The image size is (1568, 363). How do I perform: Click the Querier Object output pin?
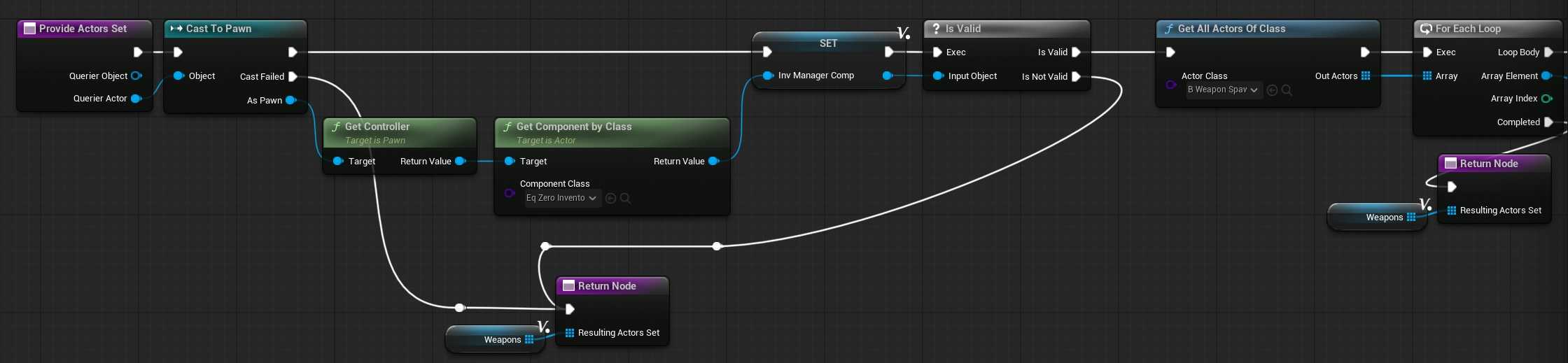(136, 76)
